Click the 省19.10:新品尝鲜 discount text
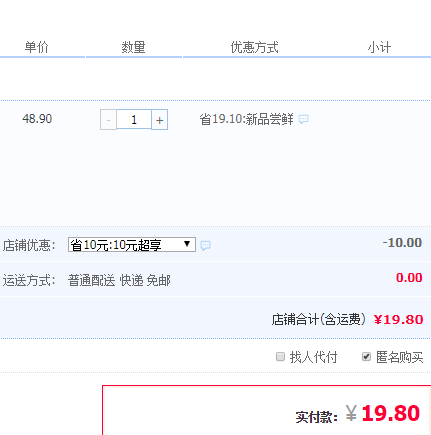 click(246, 119)
